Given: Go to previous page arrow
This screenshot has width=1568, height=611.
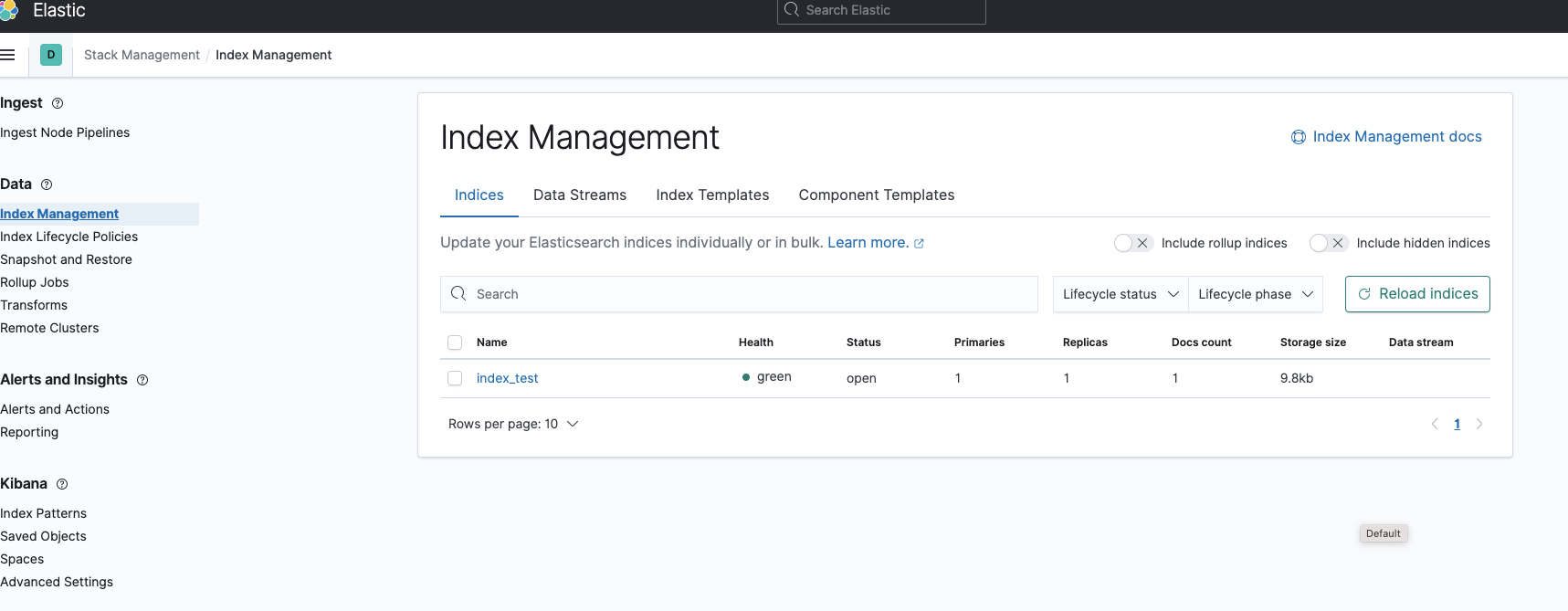Looking at the screenshot, I should coord(1435,424).
